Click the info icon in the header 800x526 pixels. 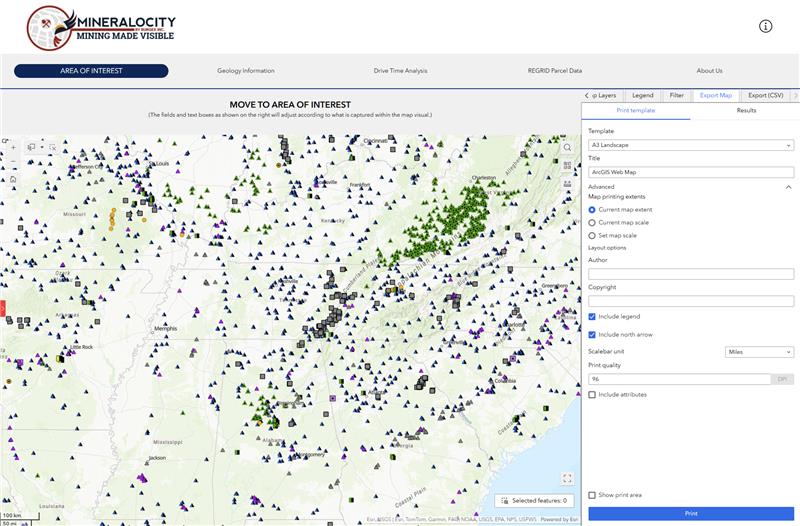(766, 26)
